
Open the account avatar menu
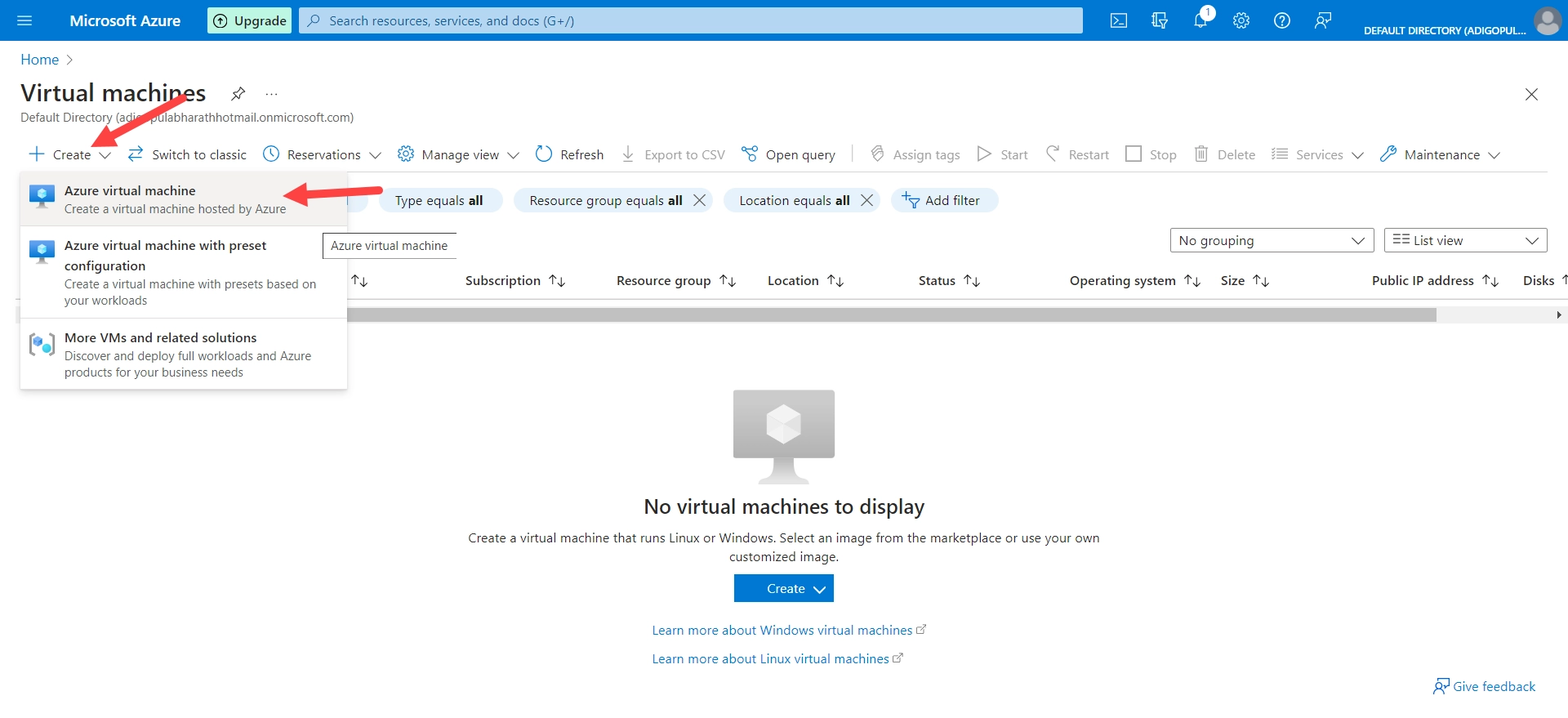1548,20
